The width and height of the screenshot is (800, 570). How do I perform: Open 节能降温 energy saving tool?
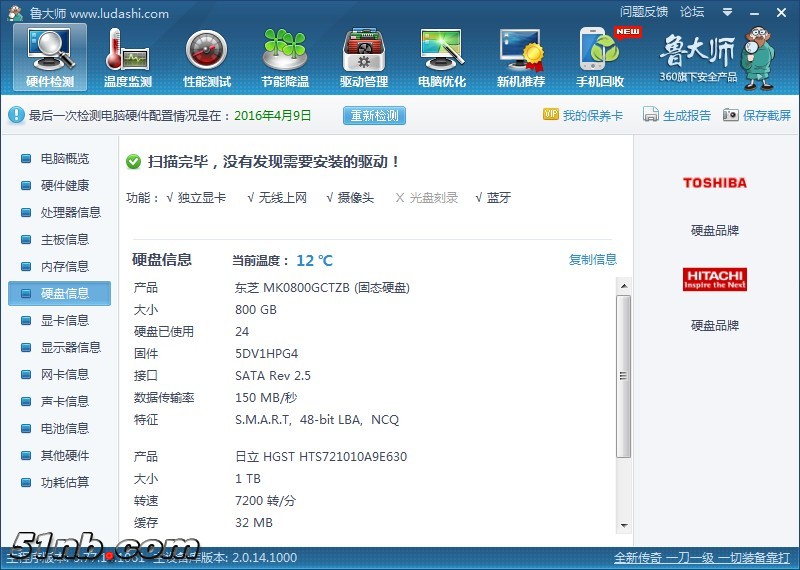(285, 56)
